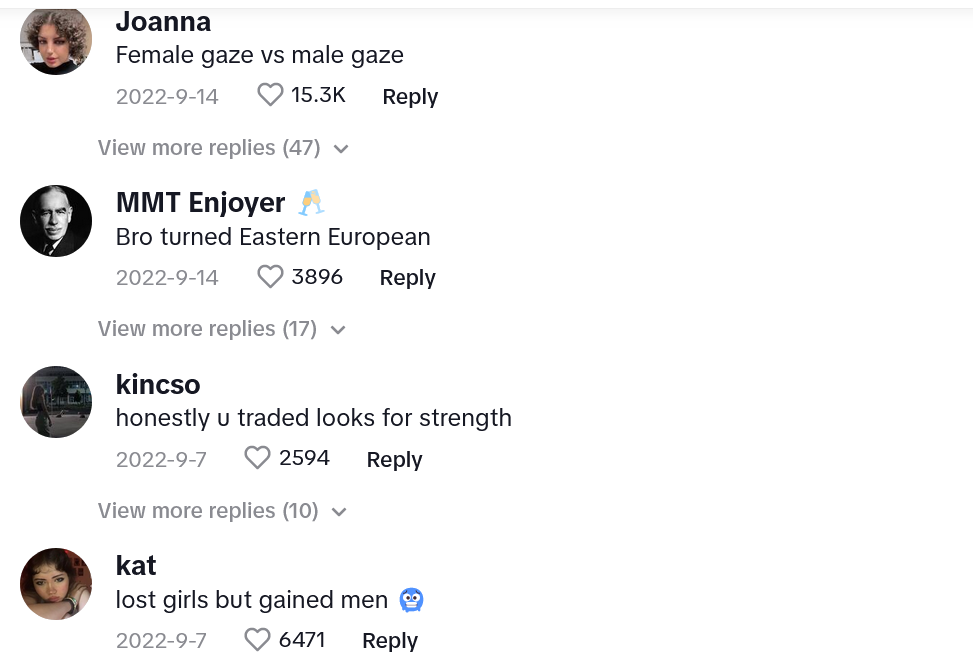Click the chevron beside replies (47)
Screen dimensions: 973x669
point(341,149)
